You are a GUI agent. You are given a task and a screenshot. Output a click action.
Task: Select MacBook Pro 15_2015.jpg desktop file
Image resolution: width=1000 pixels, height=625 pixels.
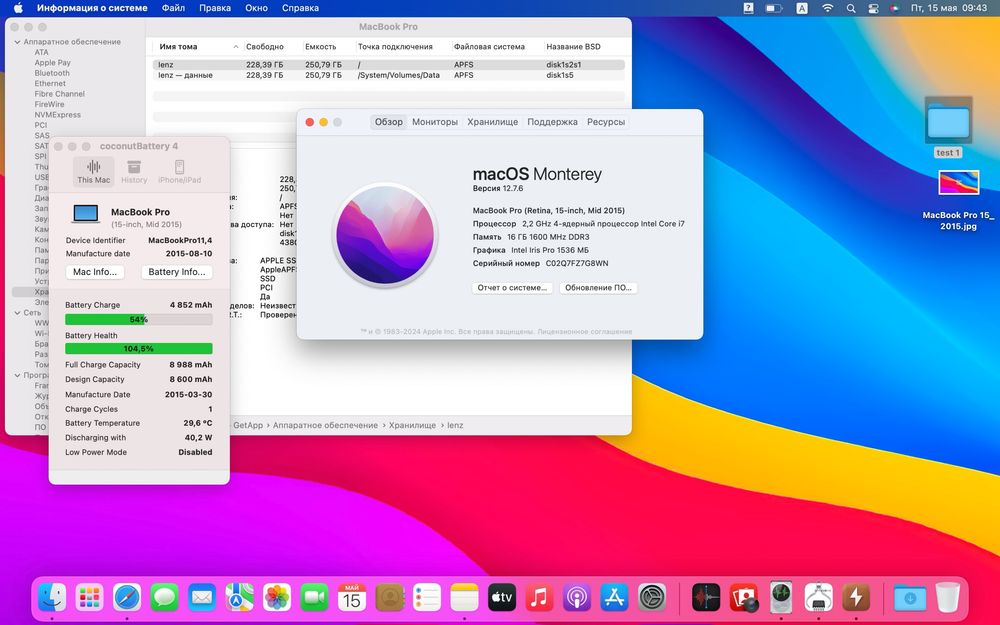[x=958, y=200]
